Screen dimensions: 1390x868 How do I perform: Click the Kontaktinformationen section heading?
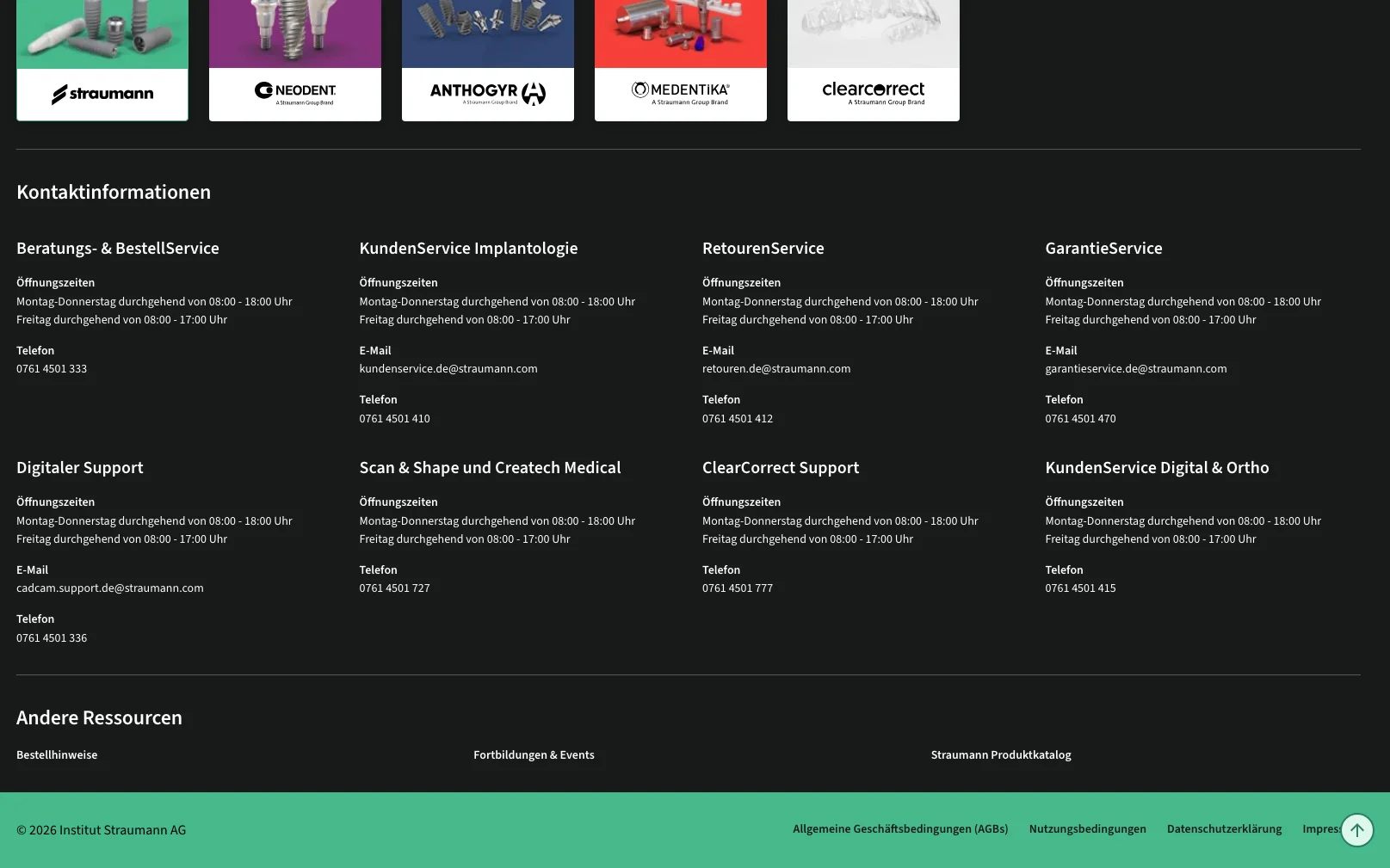coord(114,192)
